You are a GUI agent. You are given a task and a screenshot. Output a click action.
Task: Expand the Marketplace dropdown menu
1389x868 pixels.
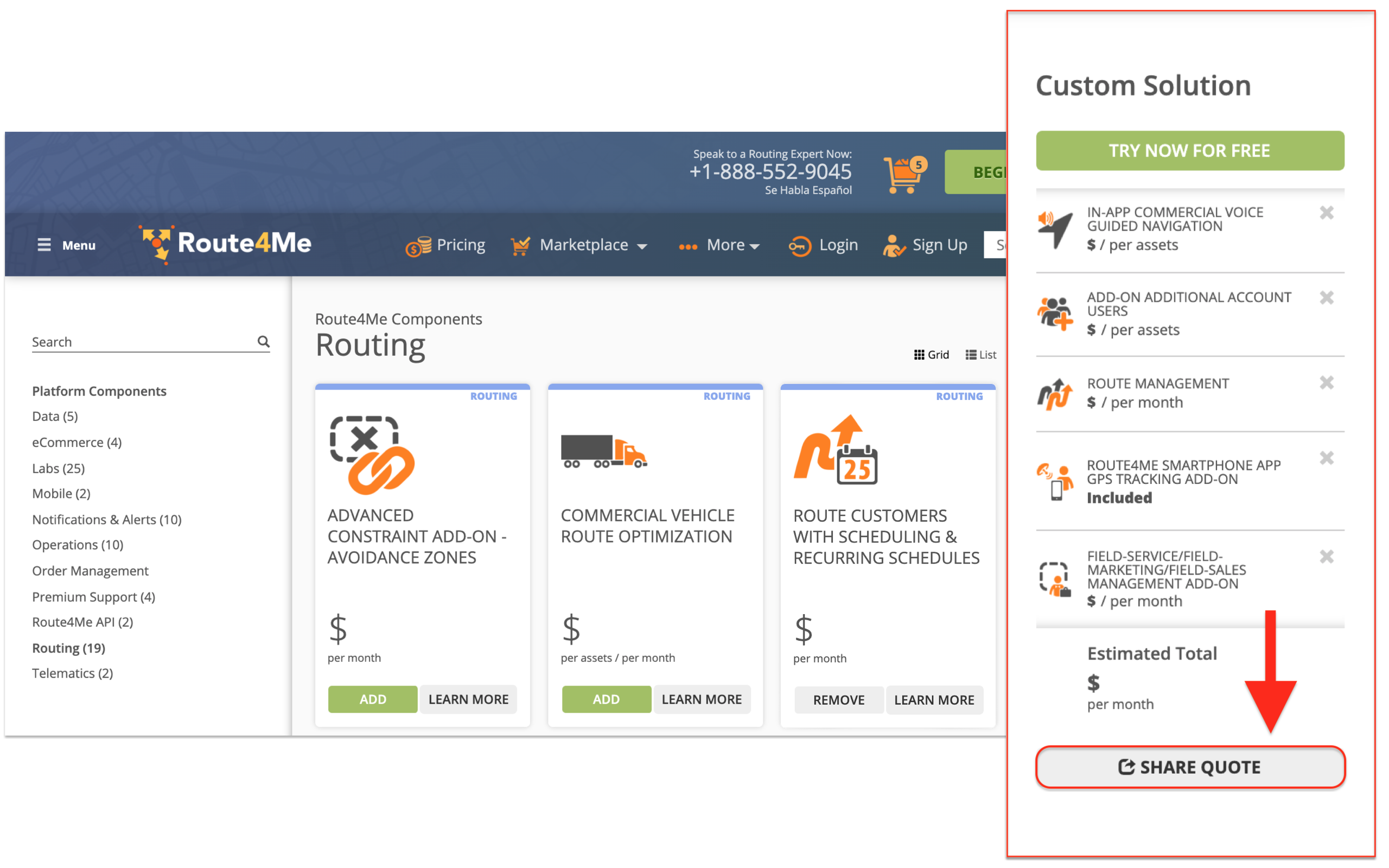(580, 244)
